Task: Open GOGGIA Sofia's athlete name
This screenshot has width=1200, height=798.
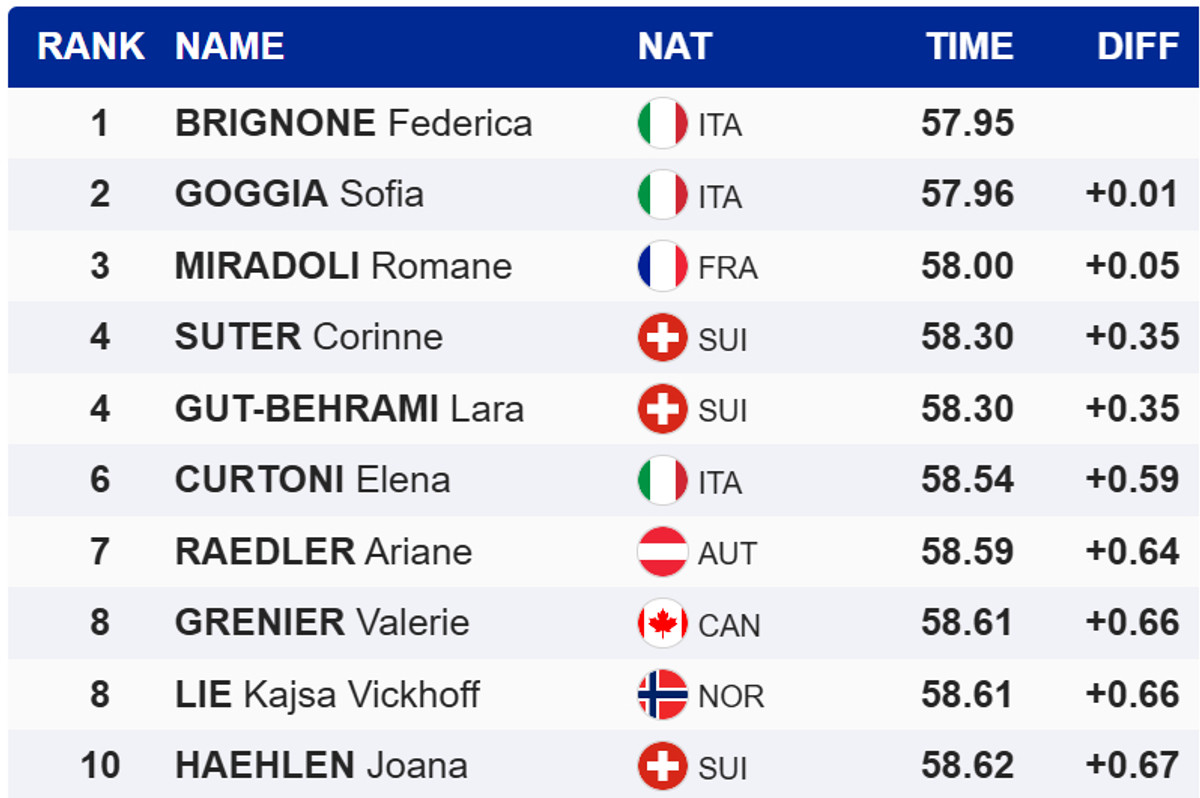Action: click(x=299, y=194)
